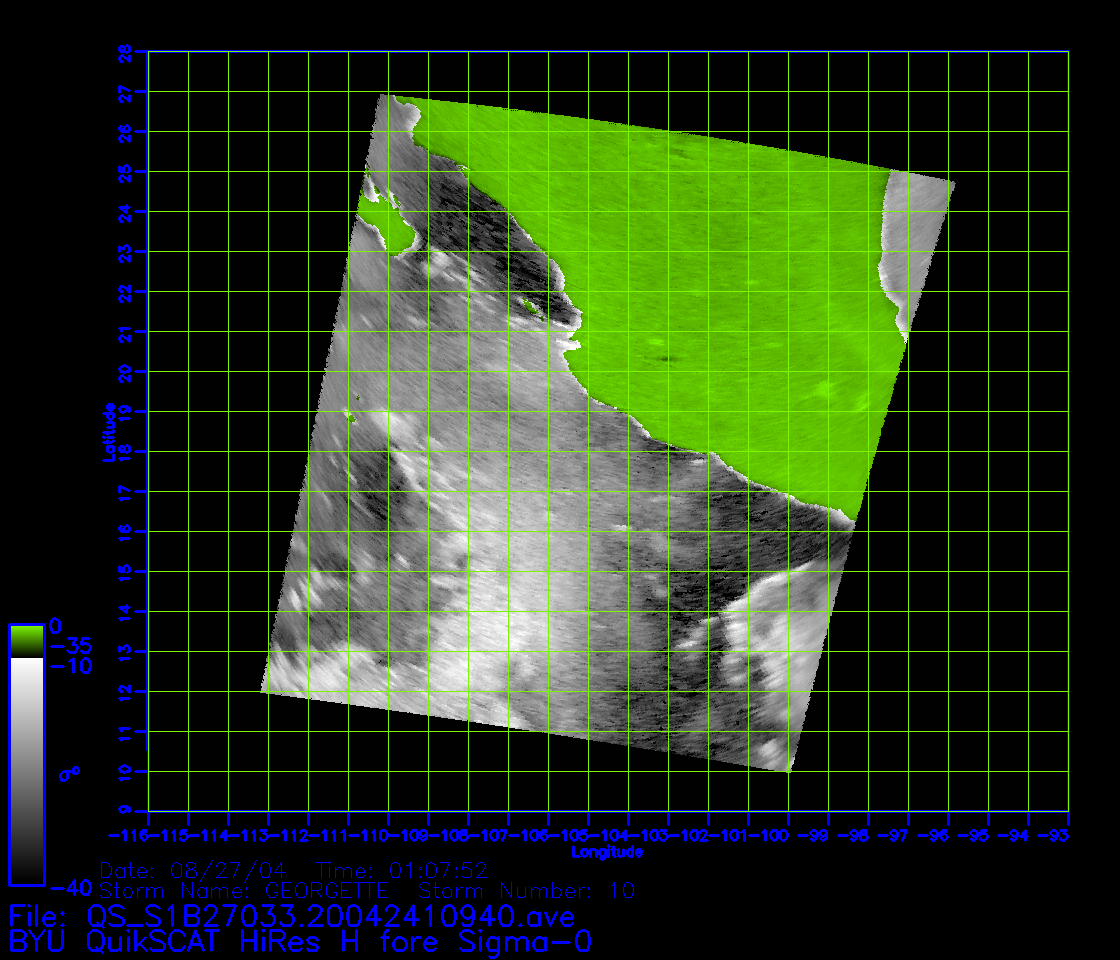Click the Longitude axis label
The height and width of the screenshot is (960, 1120).
click(607, 853)
